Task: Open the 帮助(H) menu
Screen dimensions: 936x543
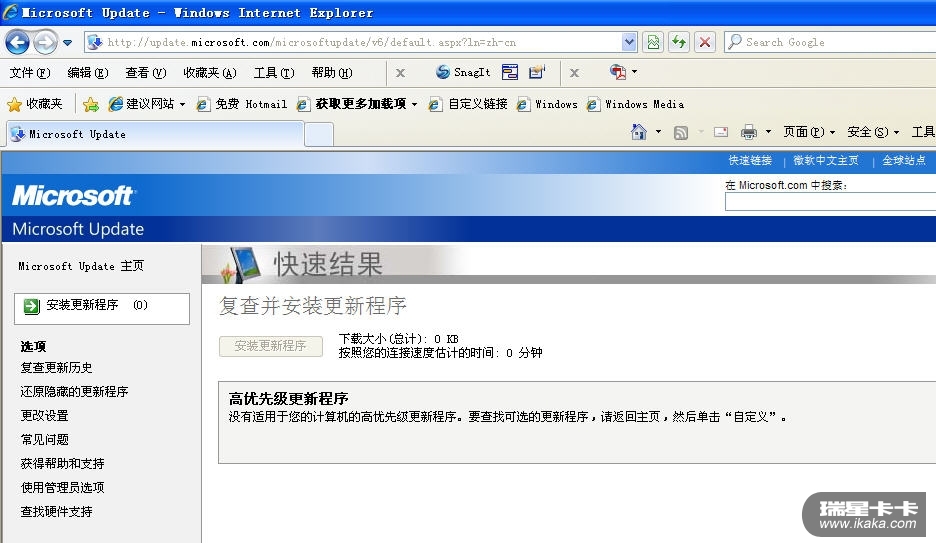Action: [x=332, y=73]
